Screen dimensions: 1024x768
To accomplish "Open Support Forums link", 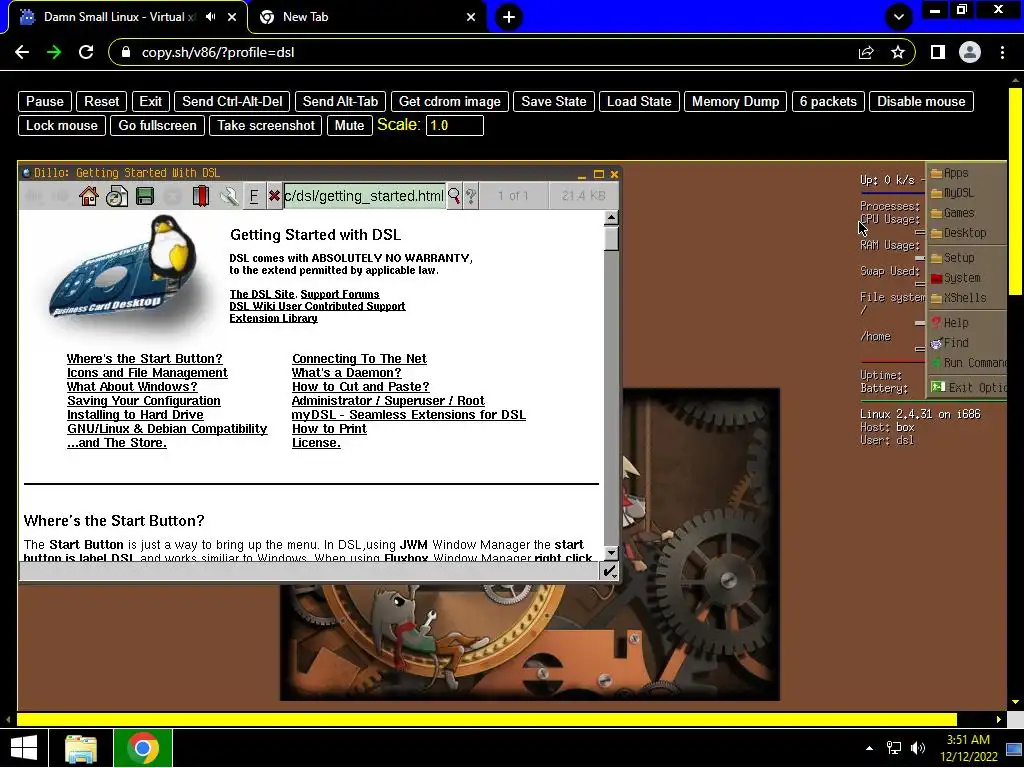I will click(x=340, y=295).
